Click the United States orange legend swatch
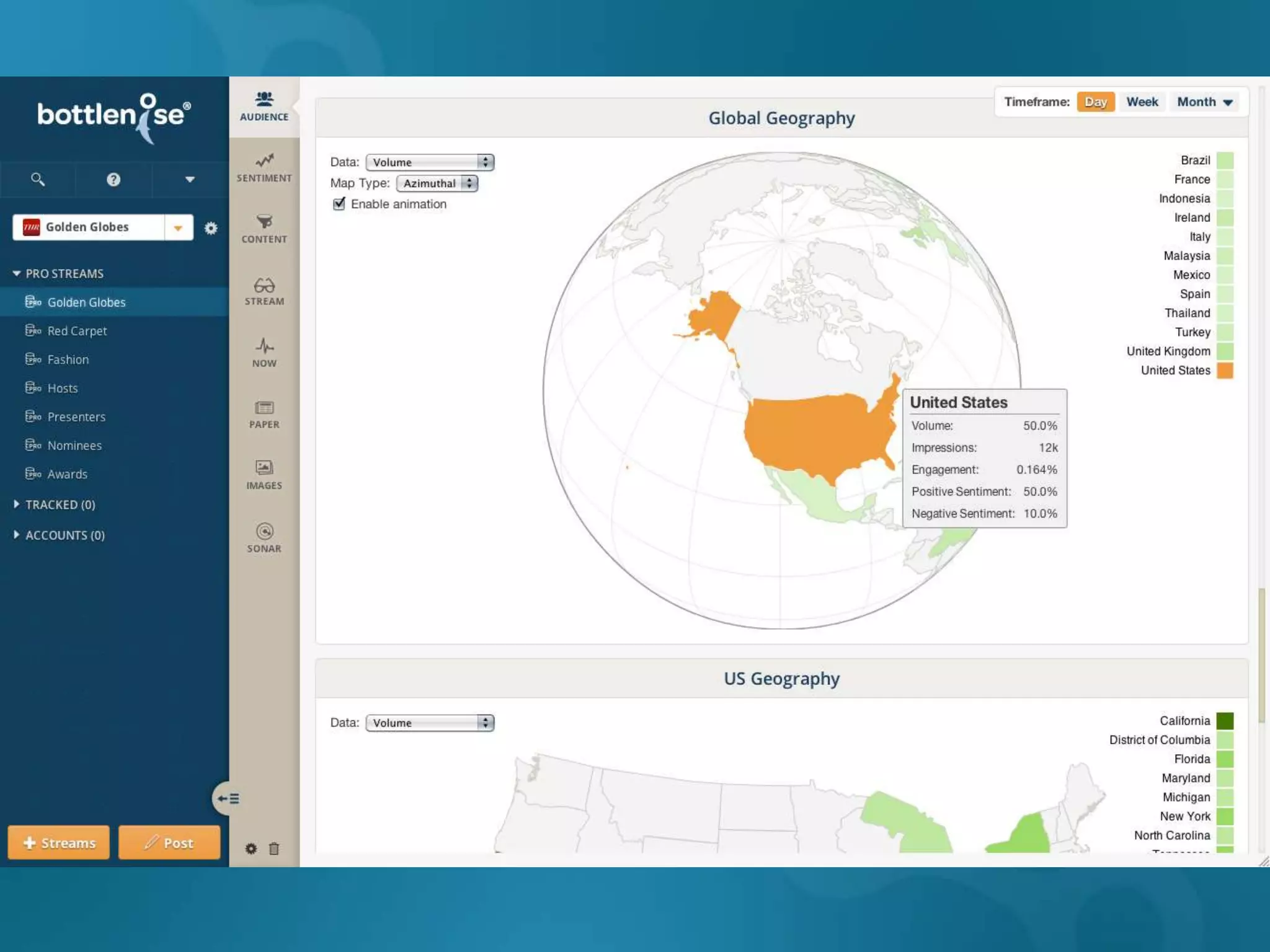The image size is (1270, 952). point(1224,371)
